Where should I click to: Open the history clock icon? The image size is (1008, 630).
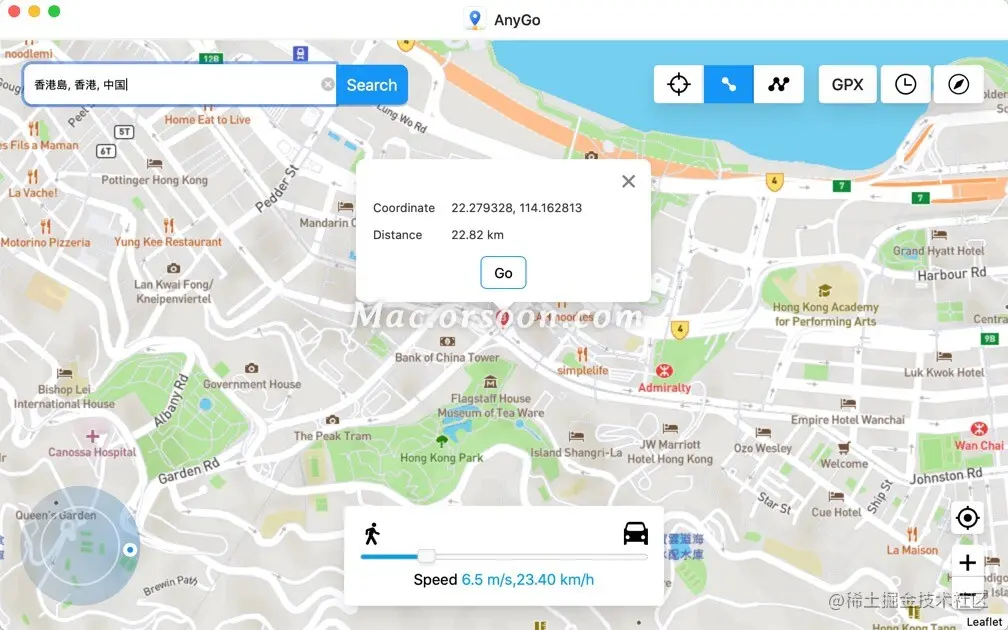pos(905,84)
